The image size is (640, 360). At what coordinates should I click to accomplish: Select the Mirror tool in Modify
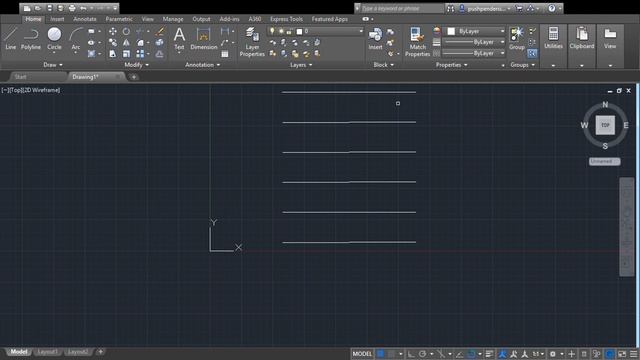[126, 42]
